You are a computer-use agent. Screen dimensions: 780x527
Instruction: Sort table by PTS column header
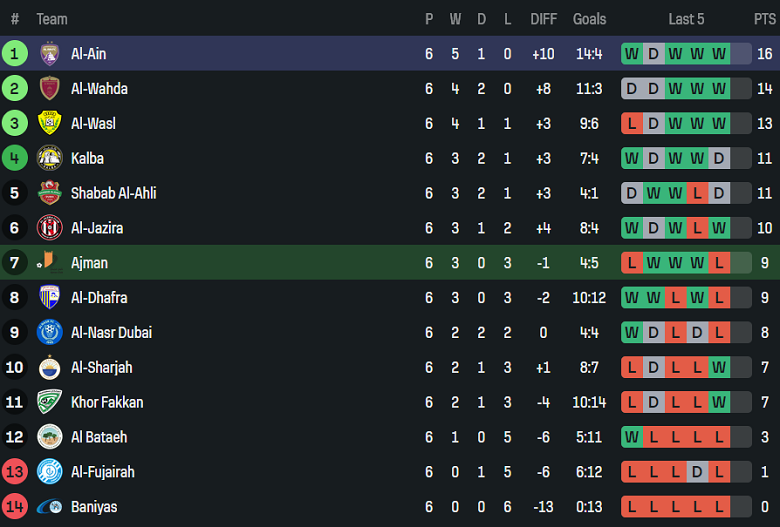pyautogui.click(x=764, y=19)
